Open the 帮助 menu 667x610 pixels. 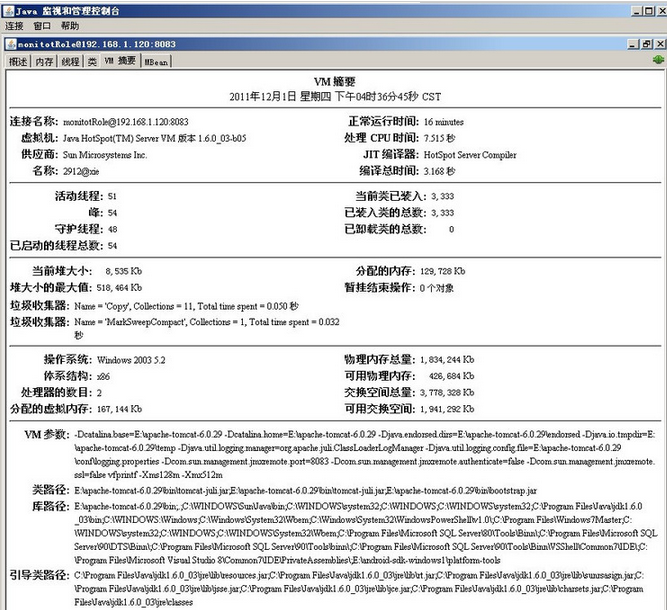[x=70, y=26]
